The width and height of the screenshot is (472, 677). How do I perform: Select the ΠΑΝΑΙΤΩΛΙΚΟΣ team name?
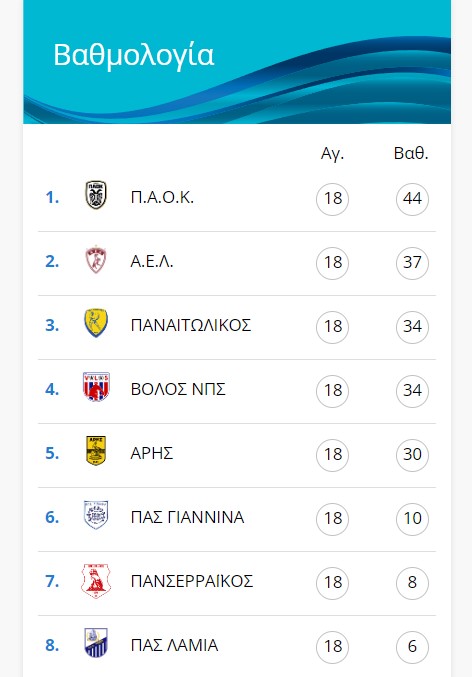tap(191, 325)
